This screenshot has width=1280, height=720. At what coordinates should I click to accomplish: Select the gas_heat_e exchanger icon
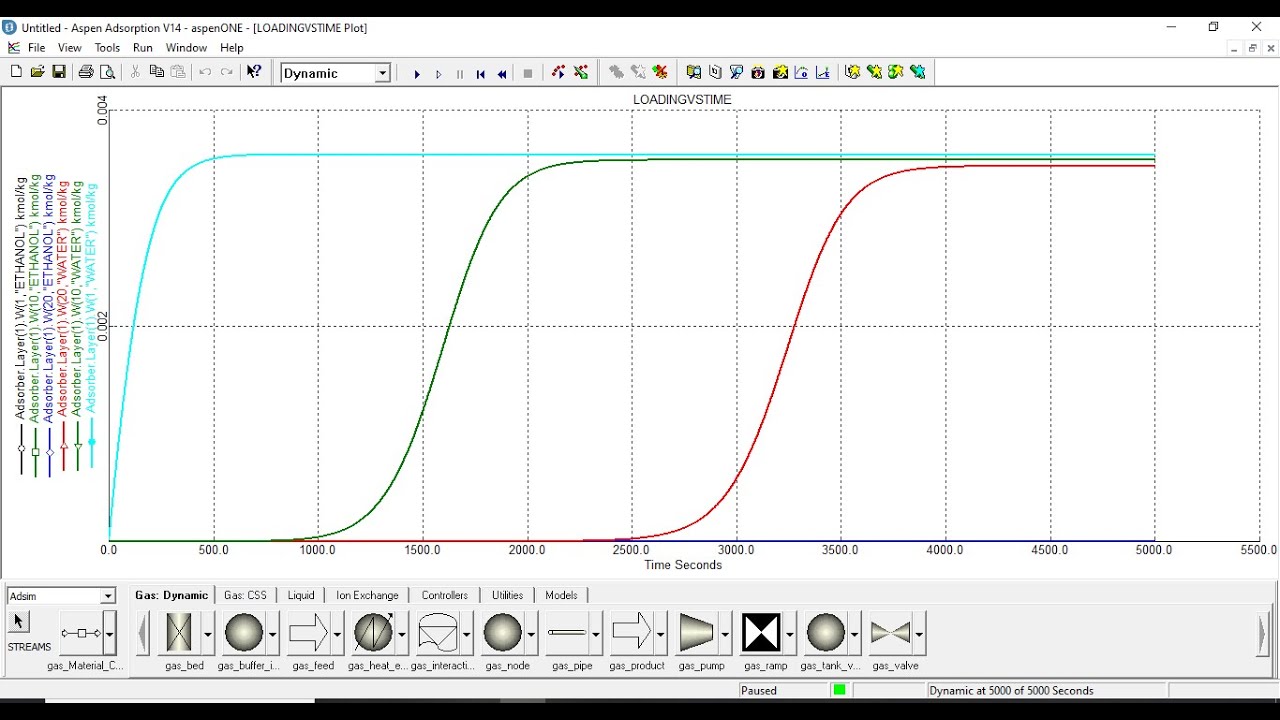pyautogui.click(x=373, y=632)
